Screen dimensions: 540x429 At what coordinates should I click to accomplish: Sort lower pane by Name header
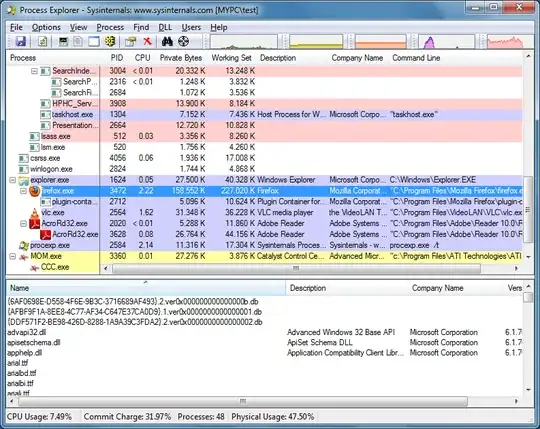click(x=146, y=288)
